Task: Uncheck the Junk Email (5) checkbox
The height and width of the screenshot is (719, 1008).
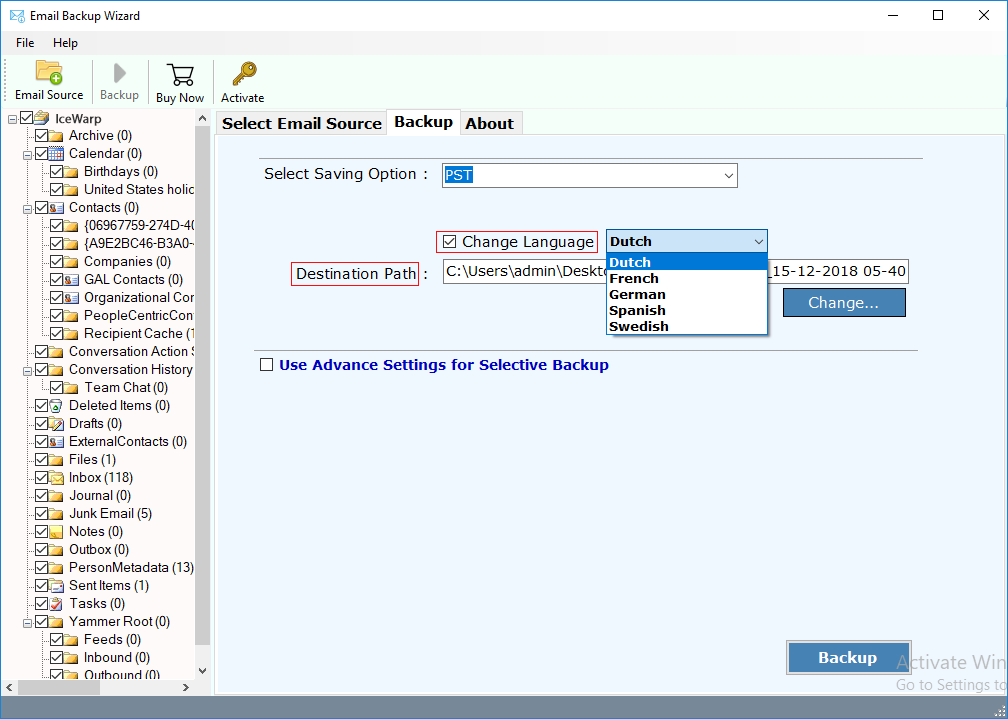Action: 42,514
